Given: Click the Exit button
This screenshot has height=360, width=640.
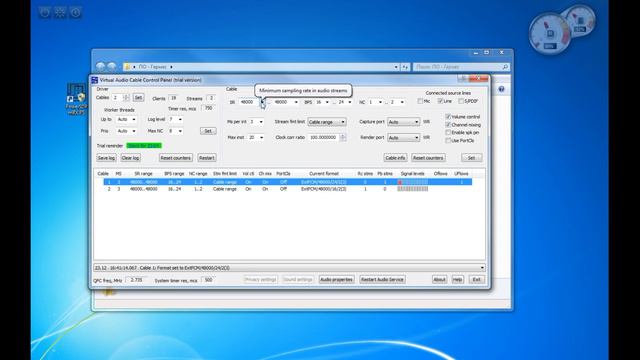Looking at the screenshot, I should point(476,280).
